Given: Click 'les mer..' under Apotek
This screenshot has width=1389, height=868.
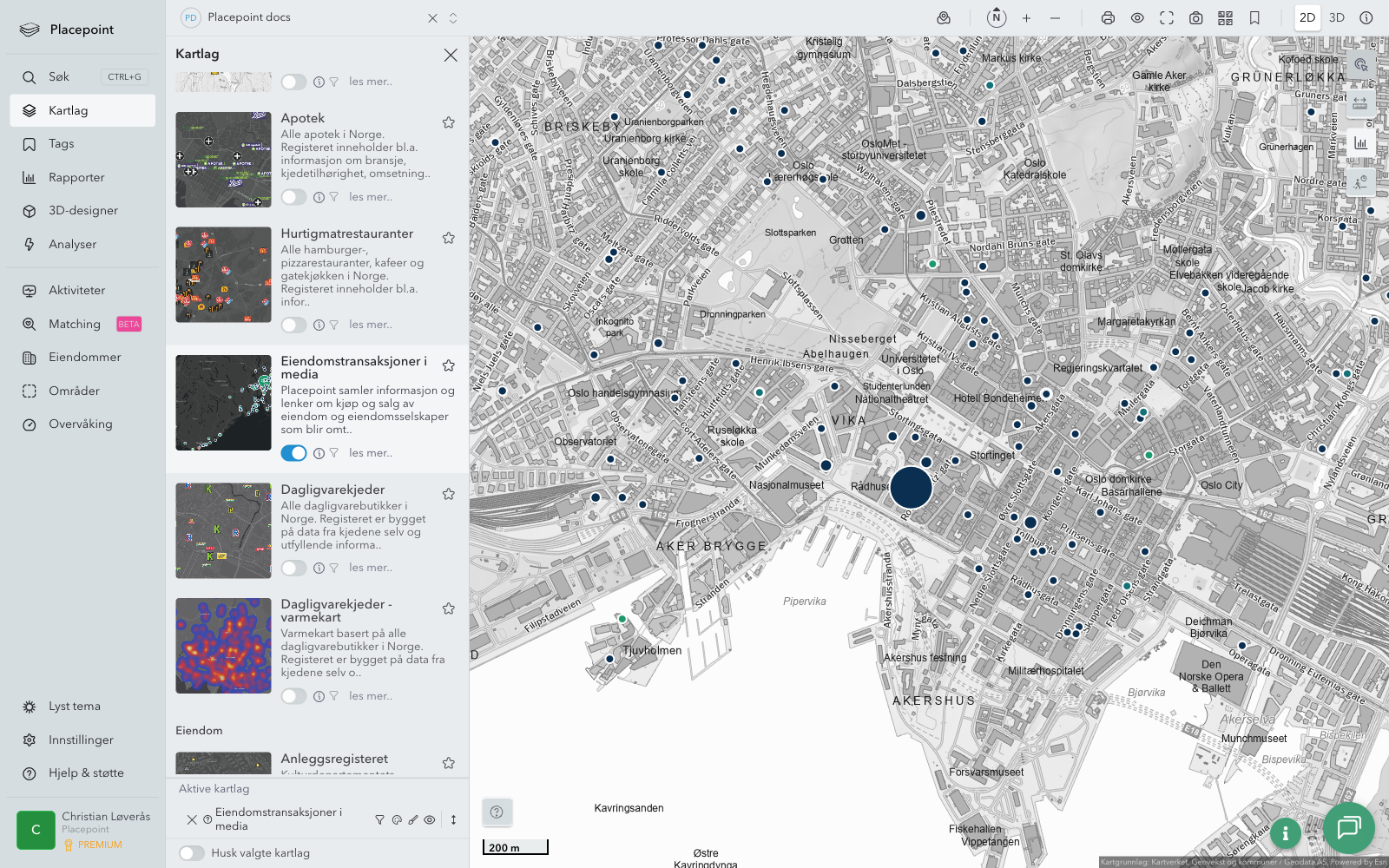Looking at the screenshot, I should click(x=371, y=197).
